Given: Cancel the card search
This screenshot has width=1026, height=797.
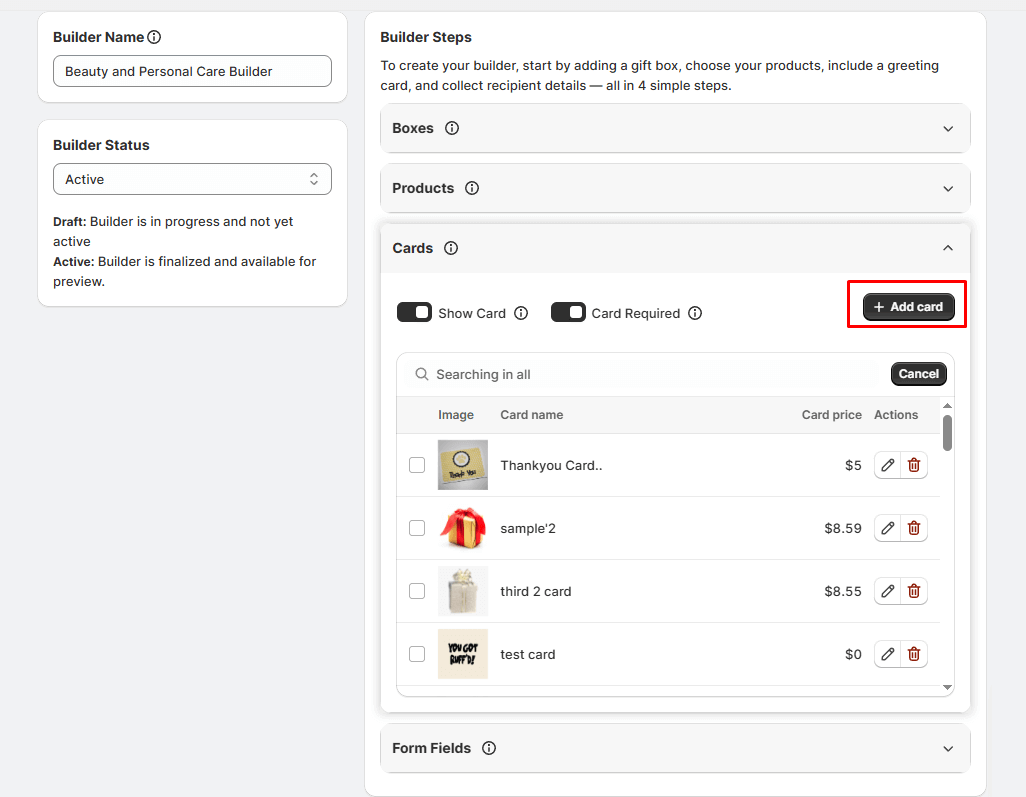Looking at the screenshot, I should (x=918, y=374).
